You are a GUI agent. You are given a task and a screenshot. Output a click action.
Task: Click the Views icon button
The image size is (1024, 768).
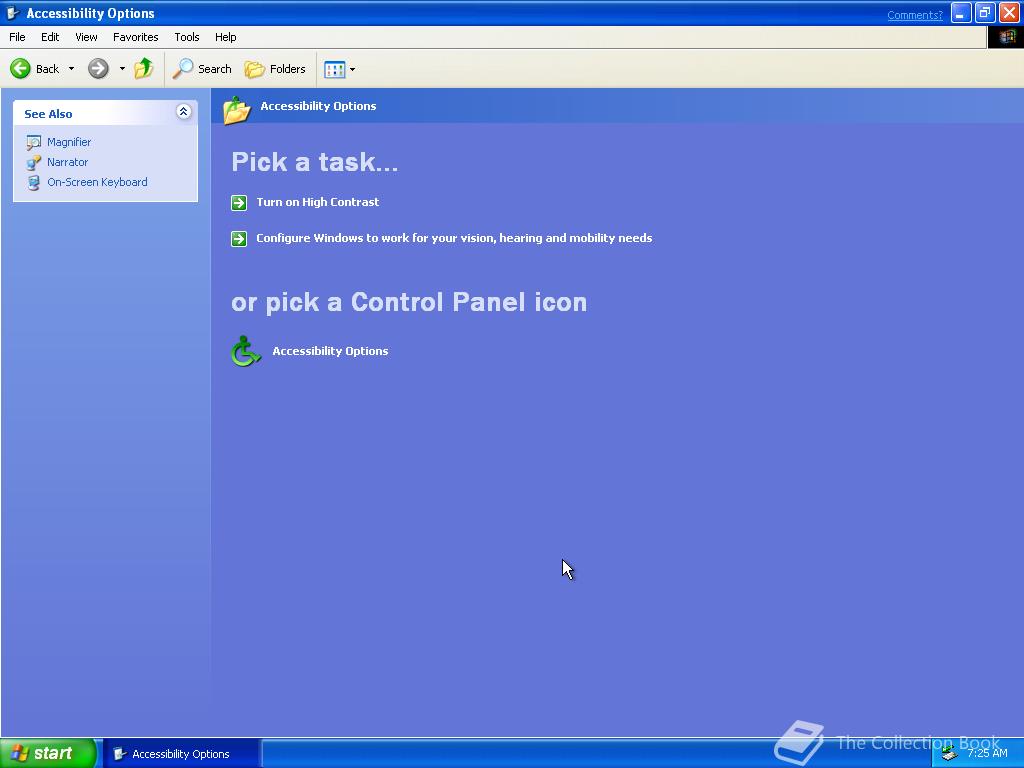pos(334,69)
